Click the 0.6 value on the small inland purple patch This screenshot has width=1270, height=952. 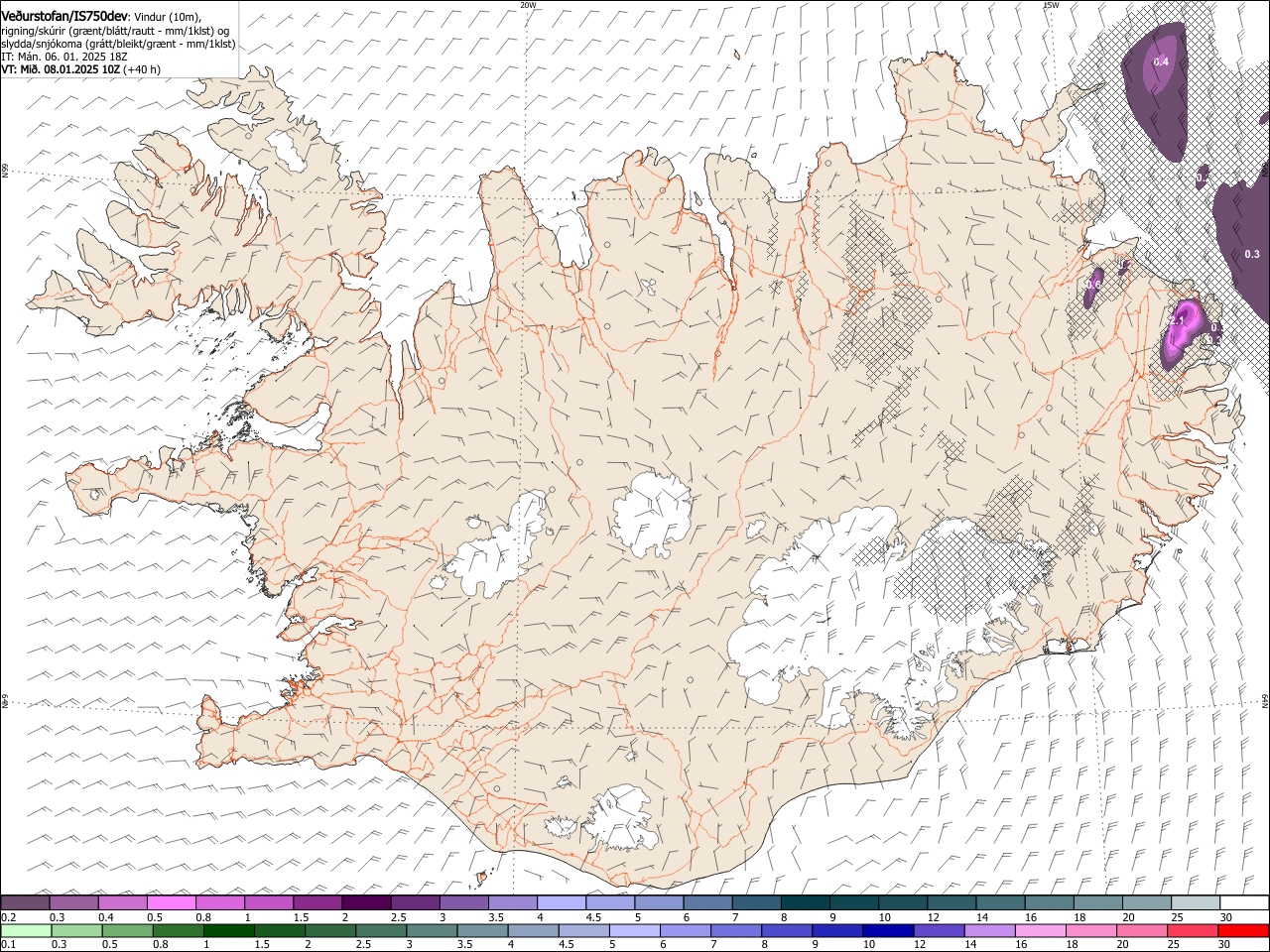click(1092, 285)
